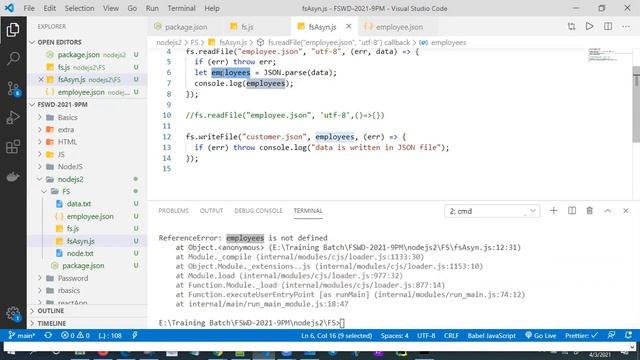Click the editor vertical scrollbar
Viewport: 640px width, 360px height.
(636, 104)
